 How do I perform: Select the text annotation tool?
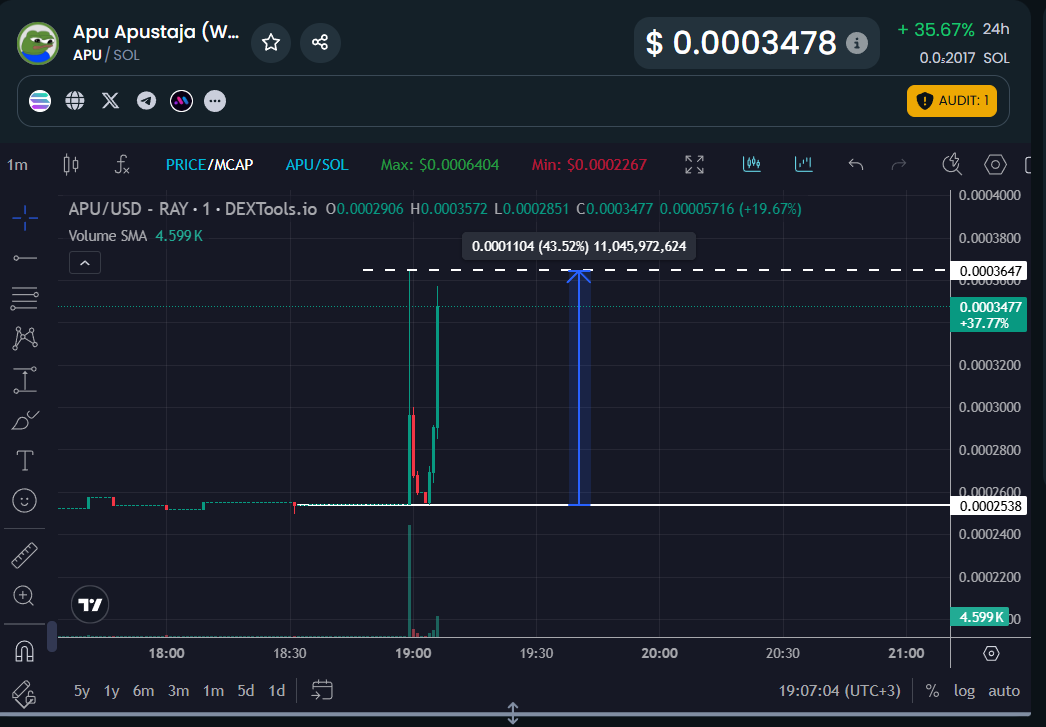[x=25, y=460]
